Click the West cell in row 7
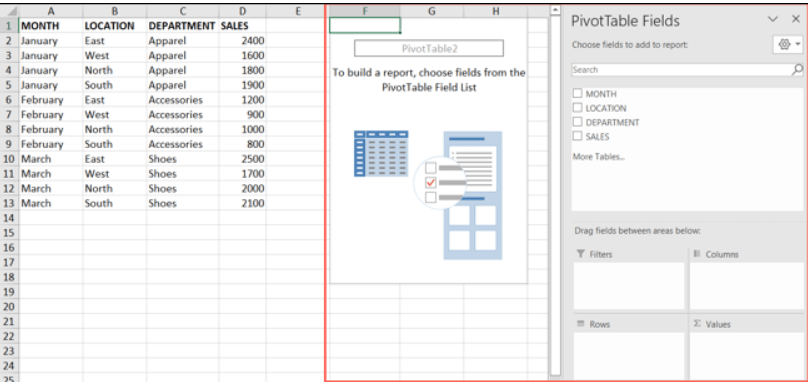808x382 pixels. [114, 114]
